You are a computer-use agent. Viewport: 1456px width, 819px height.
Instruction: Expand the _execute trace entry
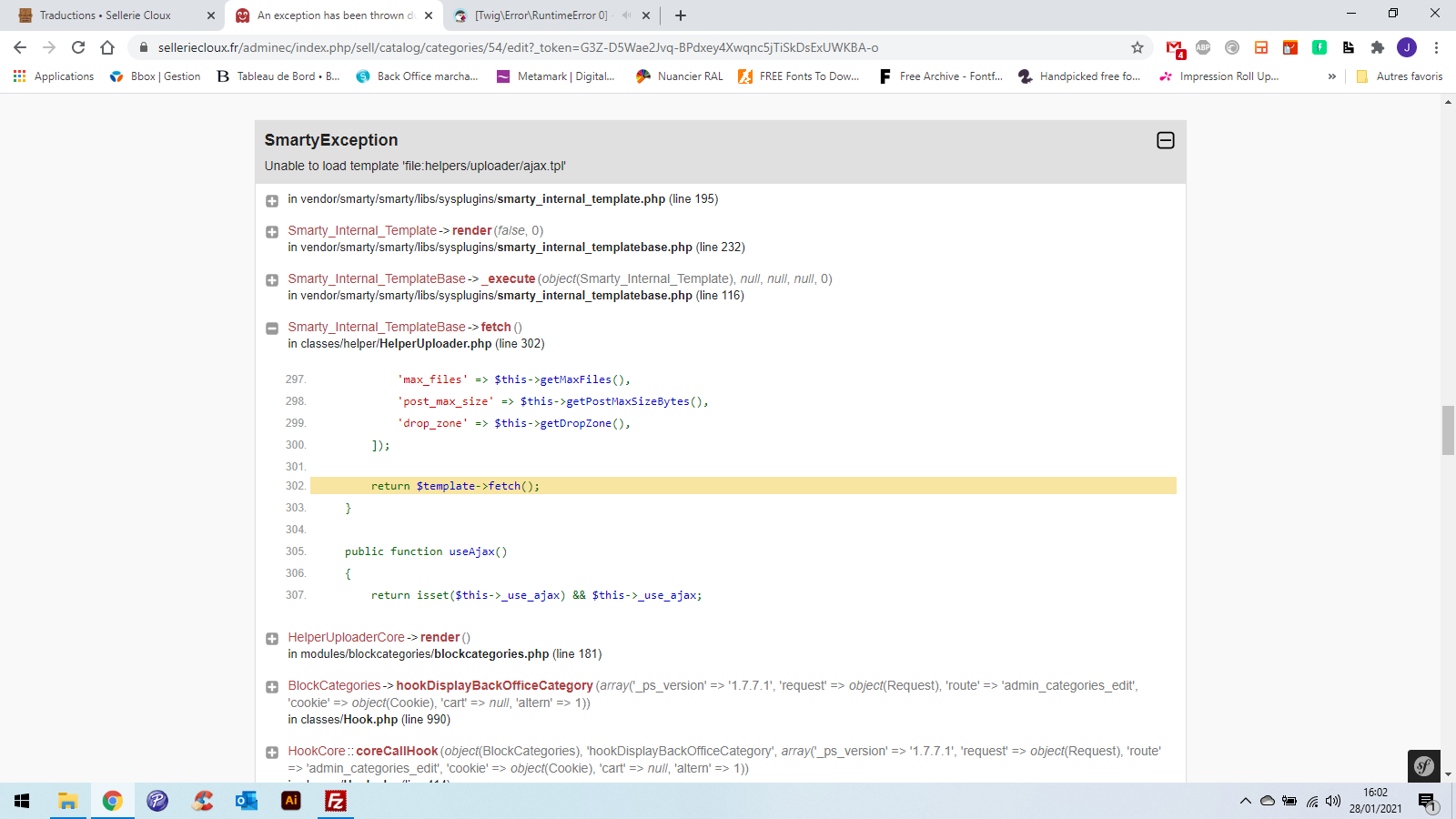tap(272, 280)
